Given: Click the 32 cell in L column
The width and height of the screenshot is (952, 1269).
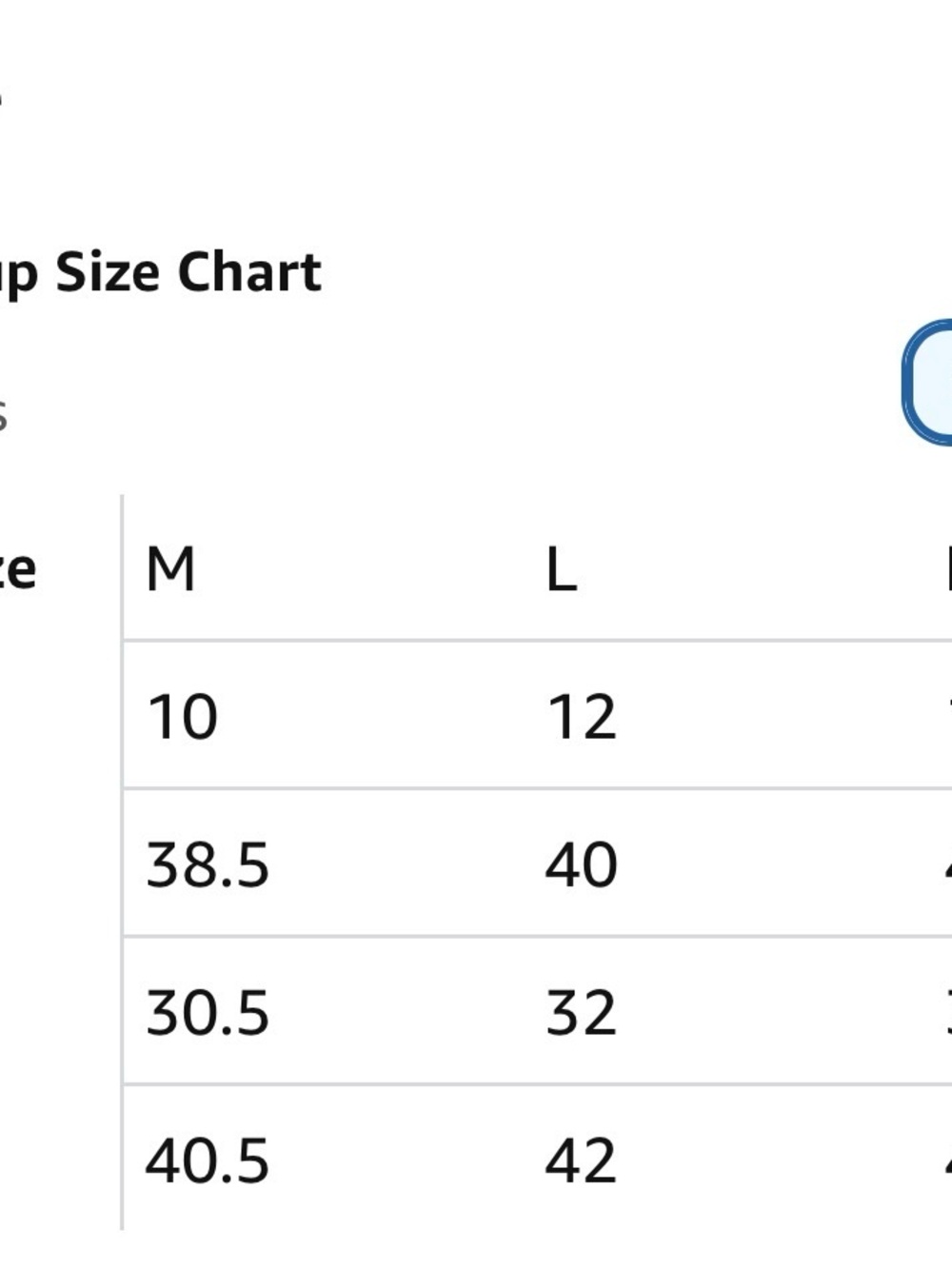Looking at the screenshot, I should (x=582, y=1012).
